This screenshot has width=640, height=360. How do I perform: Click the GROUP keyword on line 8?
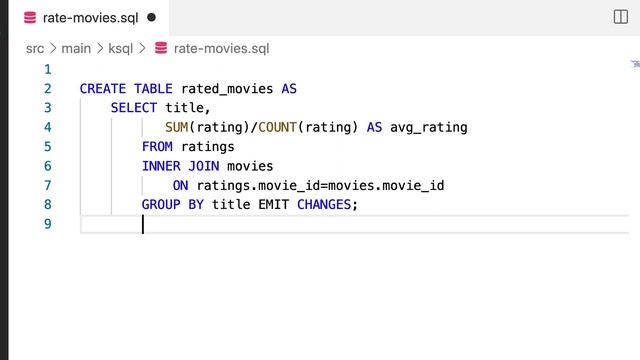pyautogui.click(x=161, y=204)
